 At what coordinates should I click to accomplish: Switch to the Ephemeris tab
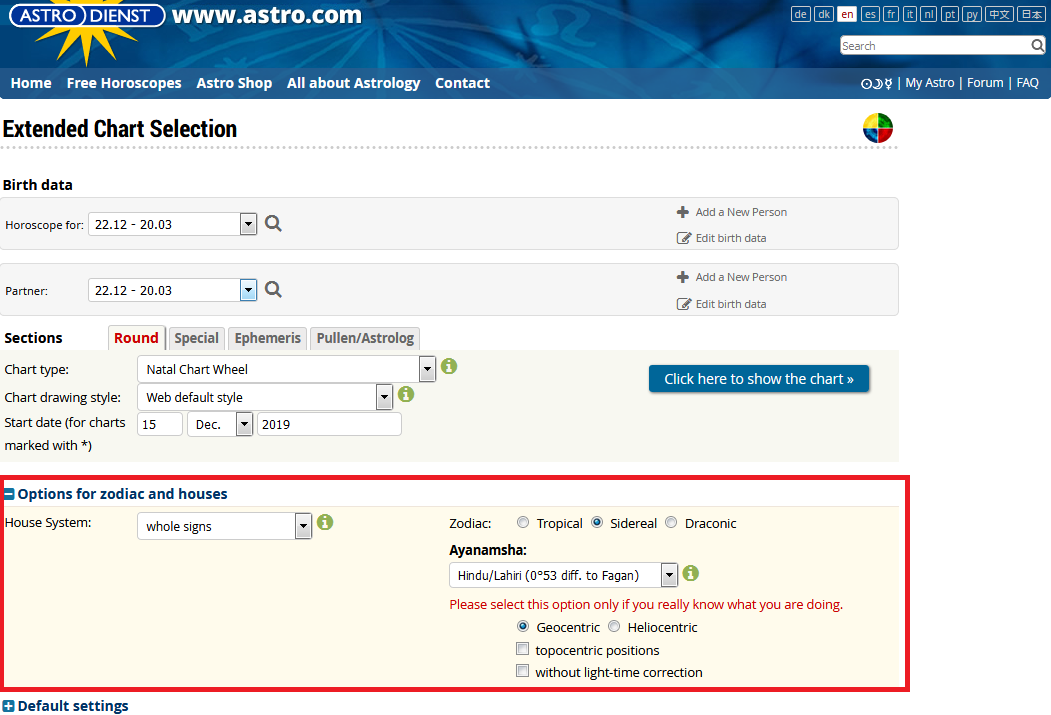tap(267, 338)
